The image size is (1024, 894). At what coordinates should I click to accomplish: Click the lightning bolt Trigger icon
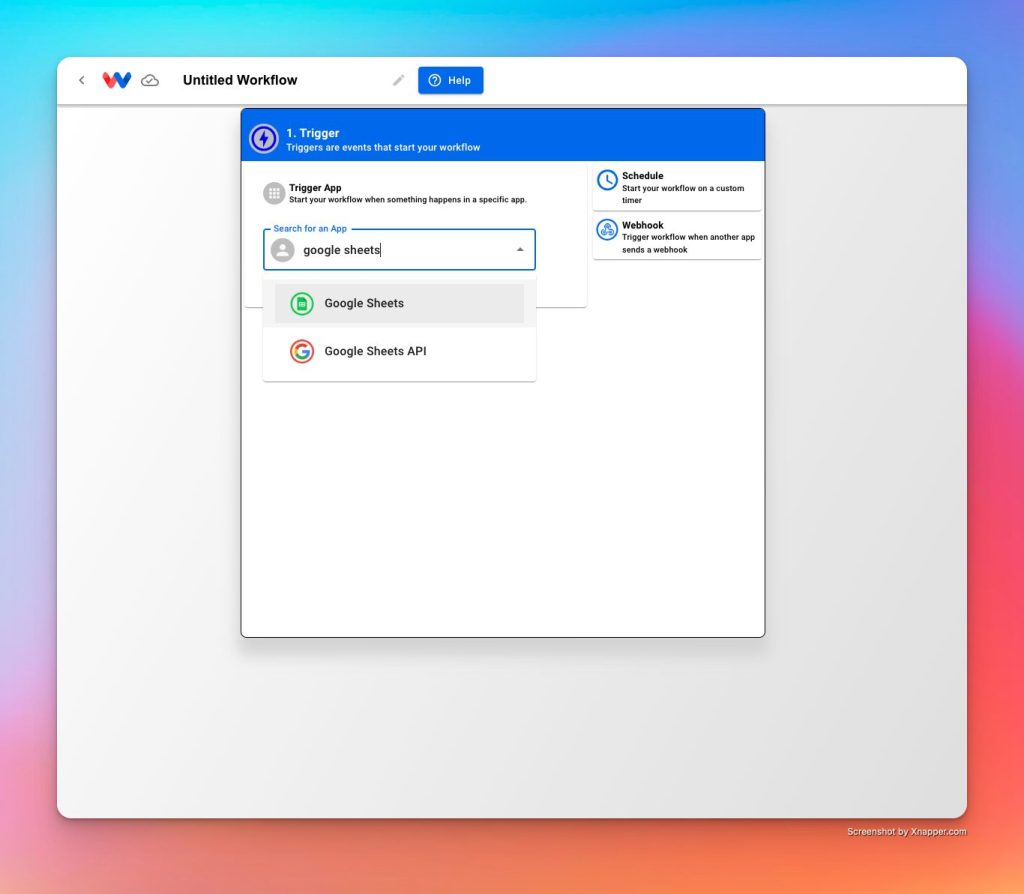264,138
